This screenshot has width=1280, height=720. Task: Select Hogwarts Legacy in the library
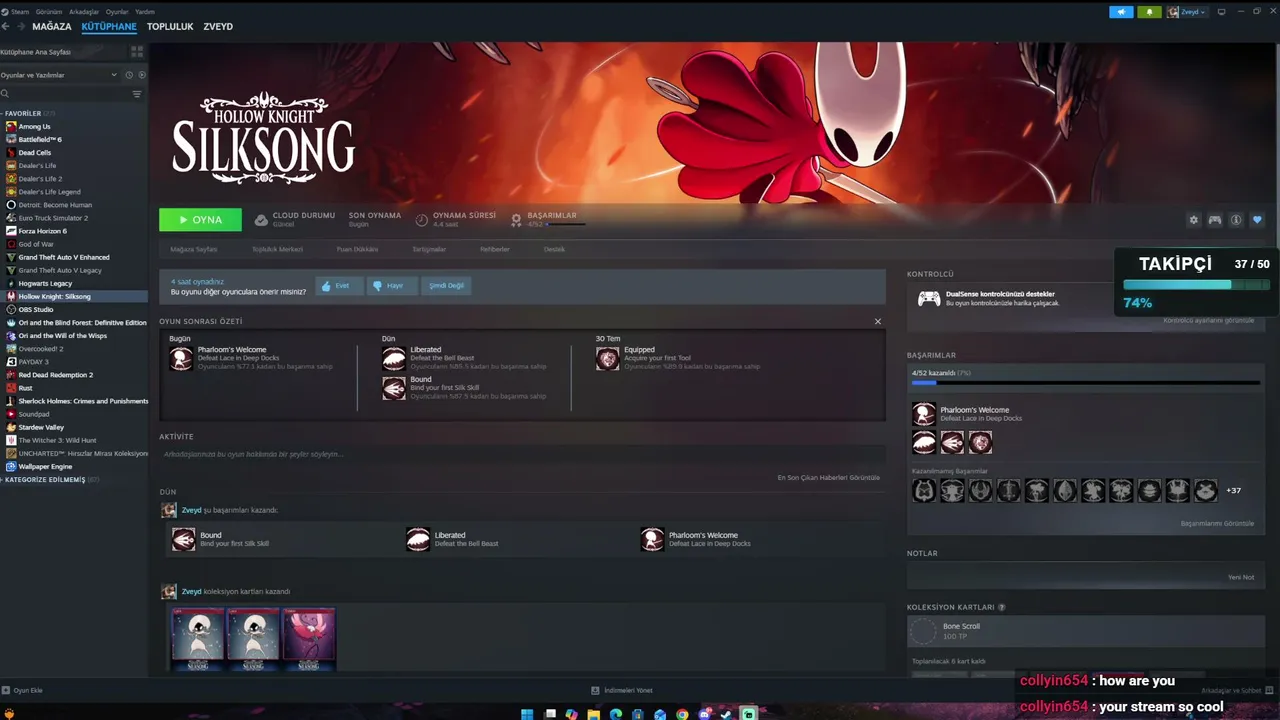(x=45, y=284)
